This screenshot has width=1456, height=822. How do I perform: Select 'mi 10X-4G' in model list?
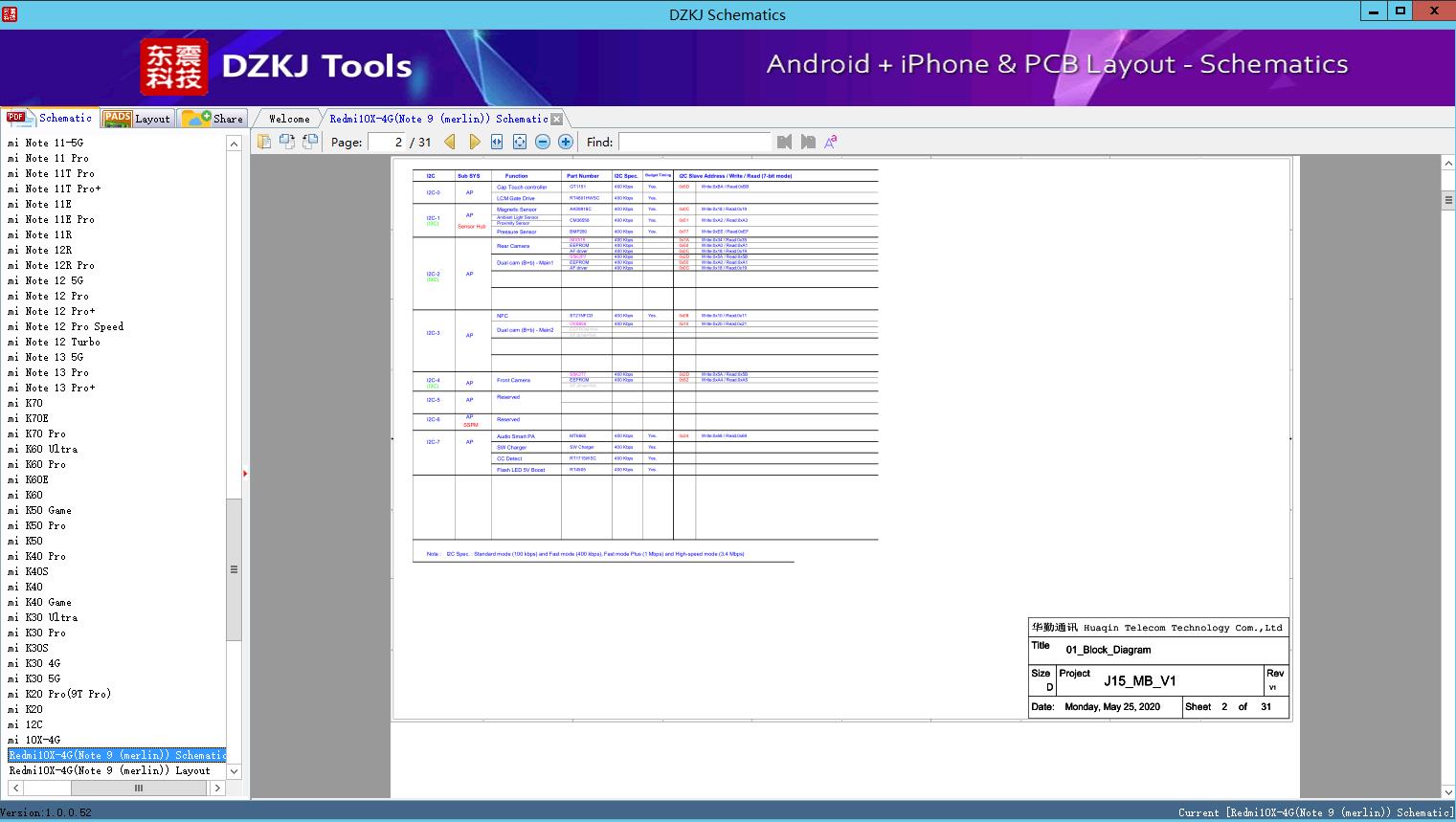(34, 740)
